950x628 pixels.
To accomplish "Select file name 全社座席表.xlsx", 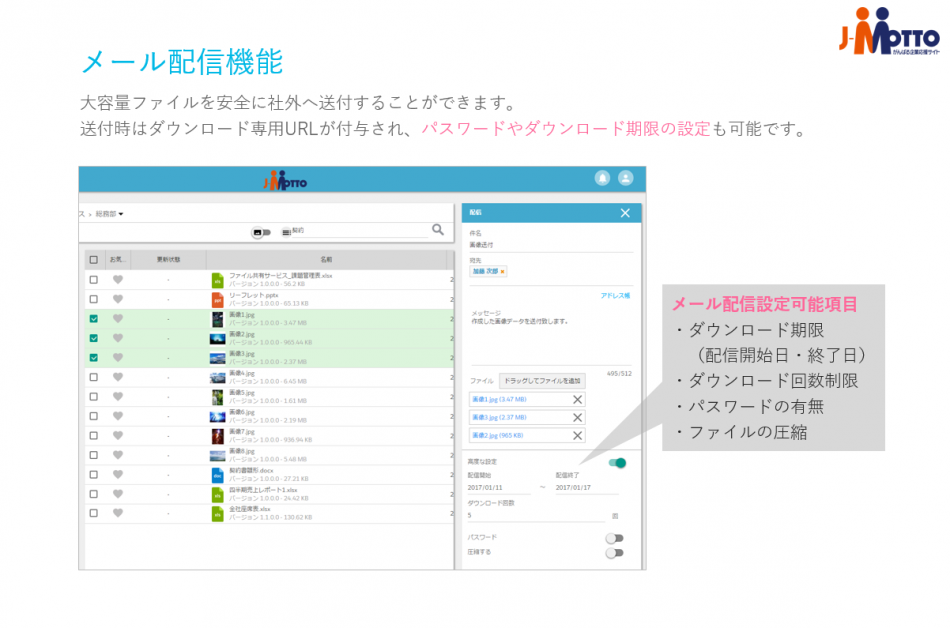I will click(250, 509).
